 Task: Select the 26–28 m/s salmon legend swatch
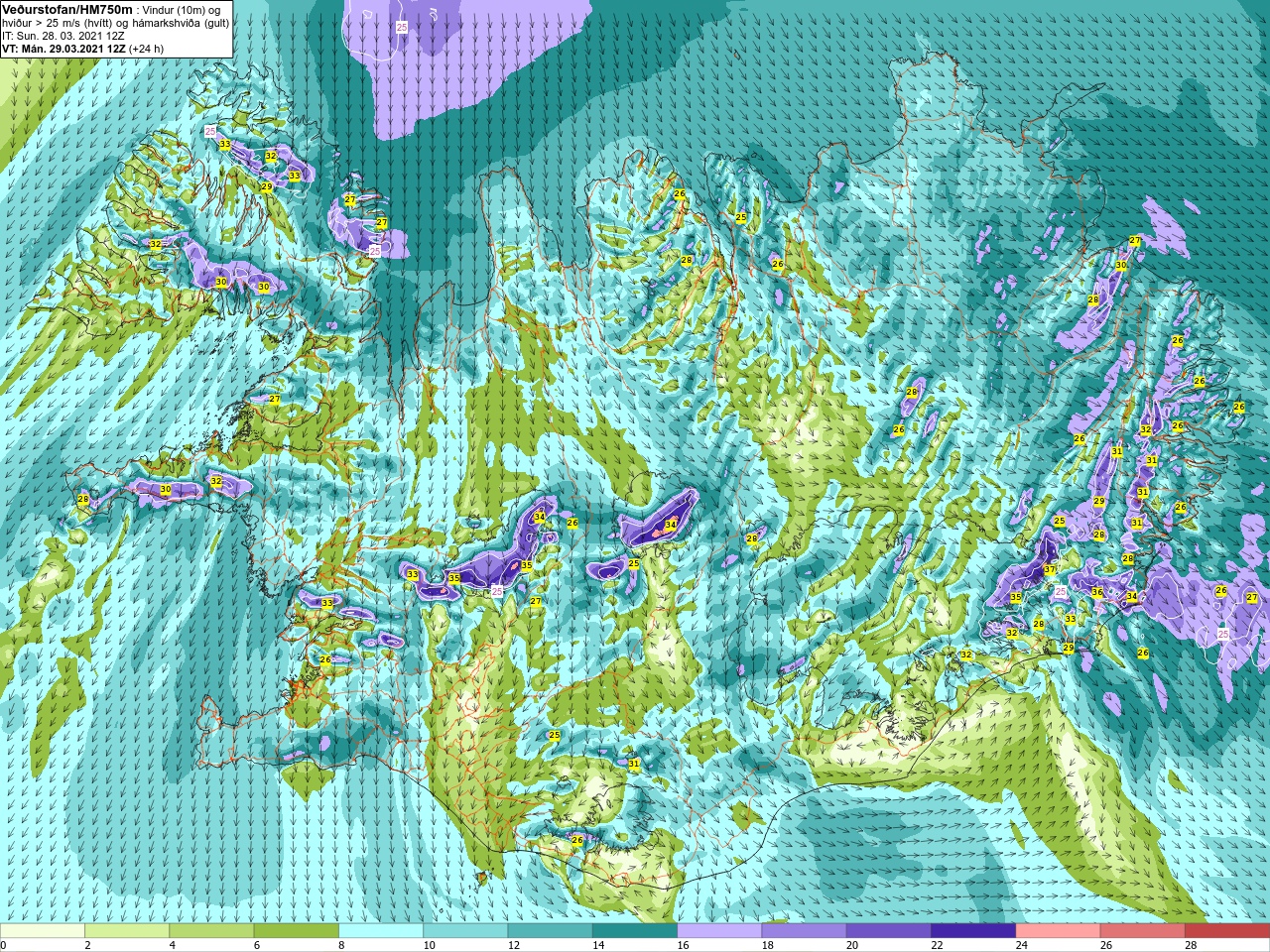1143,931
